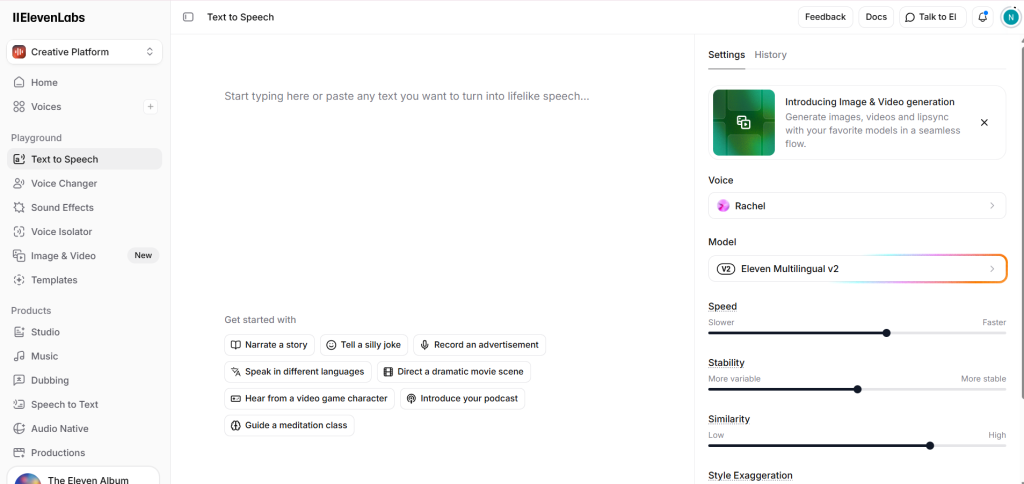Open the Music product page
The width and height of the screenshot is (1024, 484).
[x=44, y=356]
